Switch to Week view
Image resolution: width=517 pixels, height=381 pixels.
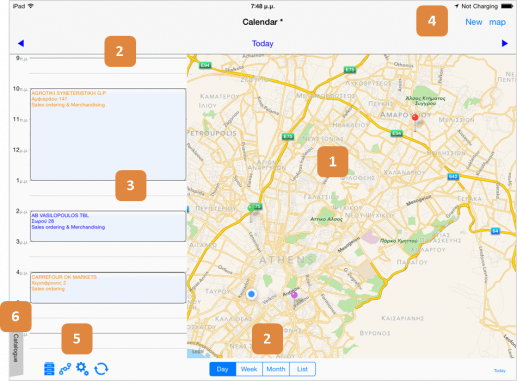pos(249,369)
